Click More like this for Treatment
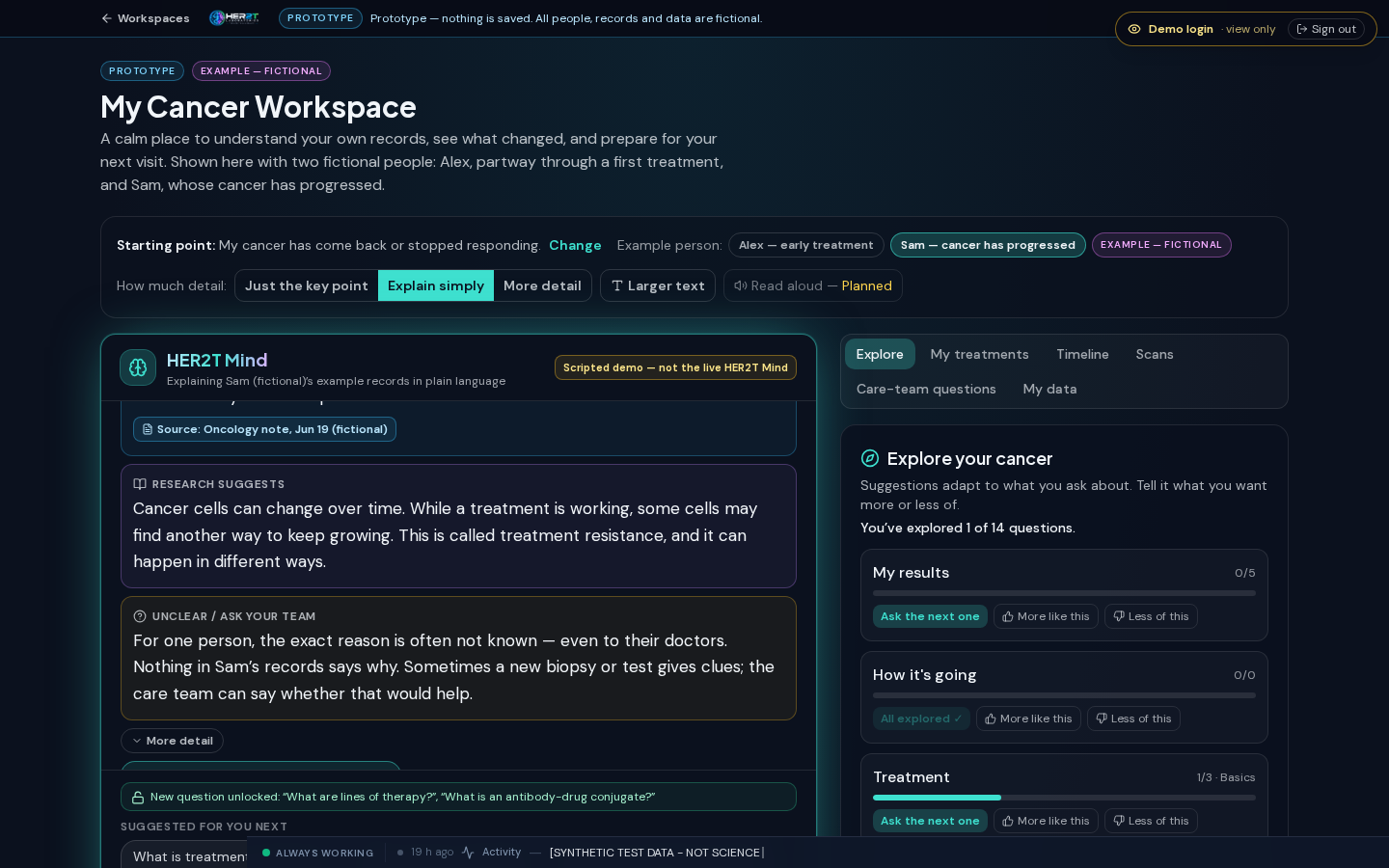 [1046, 821]
